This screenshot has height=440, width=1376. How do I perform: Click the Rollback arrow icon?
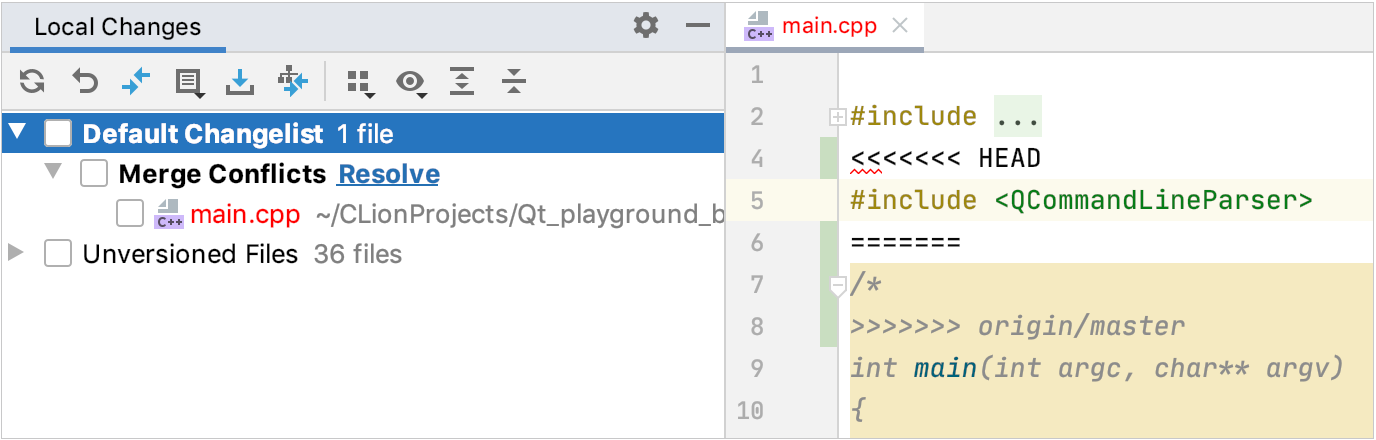pyautogui.click(x=85, y=82)
